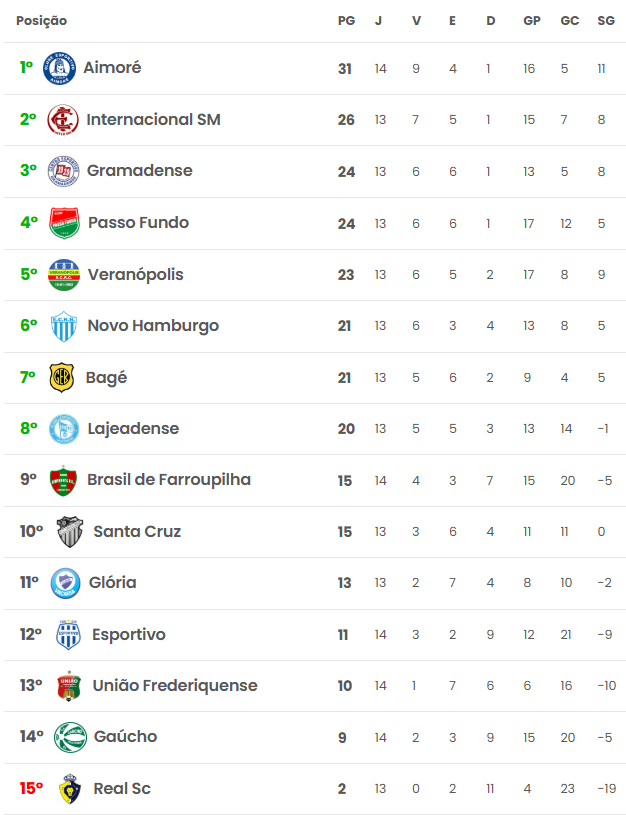Image resolution: width=626 pixels, height=815 pixels.
Task: Click the Glória team logo
Action: click(66, 583)
